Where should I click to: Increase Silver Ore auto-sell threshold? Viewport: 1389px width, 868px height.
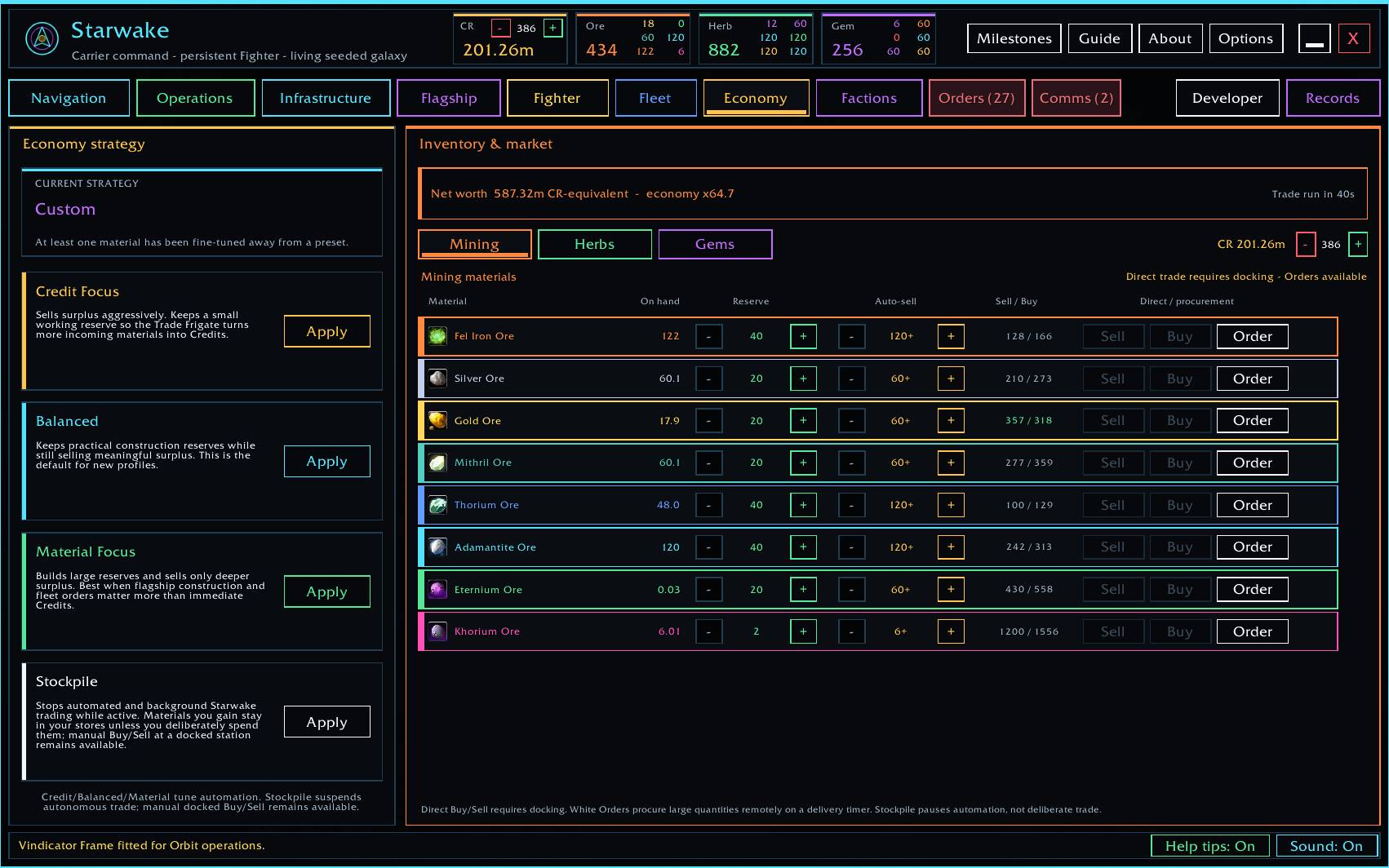point(951,379)
